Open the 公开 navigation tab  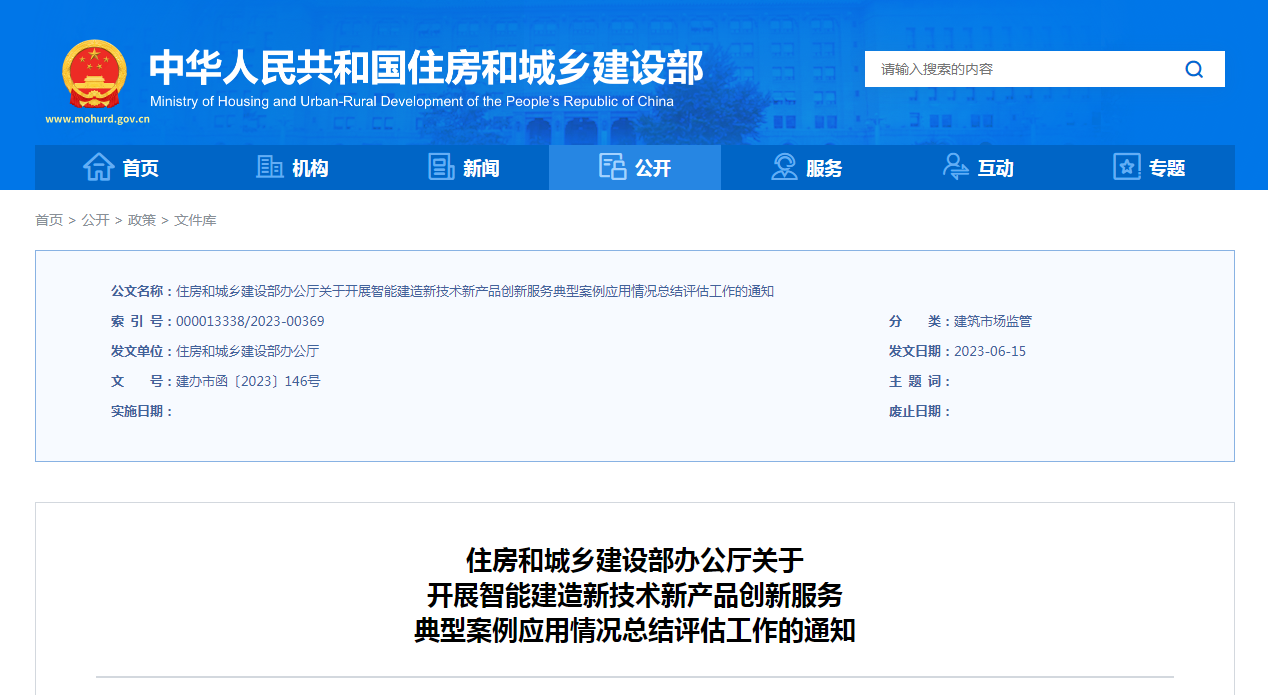[635, 168]
